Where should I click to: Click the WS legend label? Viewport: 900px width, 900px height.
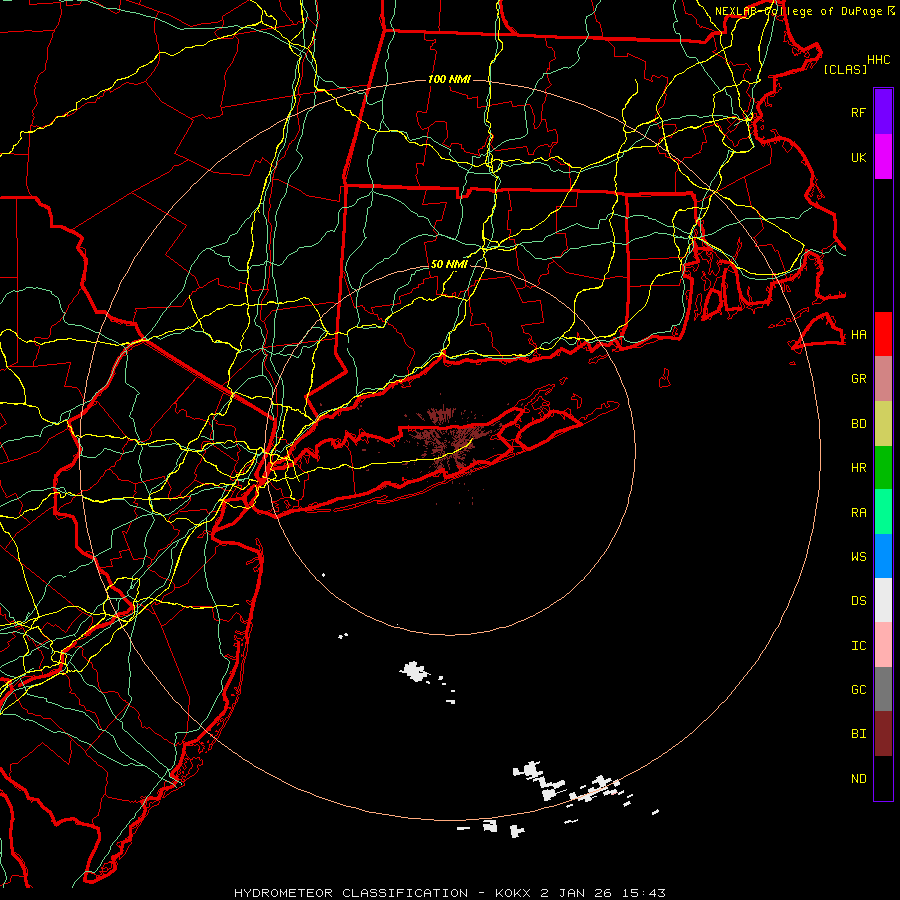[x=858, y=557]
